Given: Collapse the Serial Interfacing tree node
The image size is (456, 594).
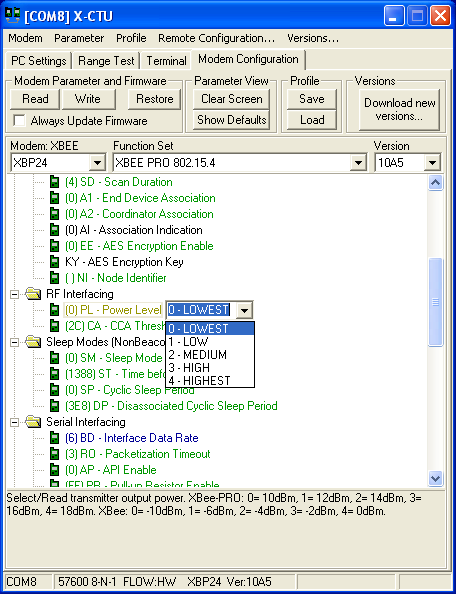Looking at the screenshot, I should coord(14,422).
